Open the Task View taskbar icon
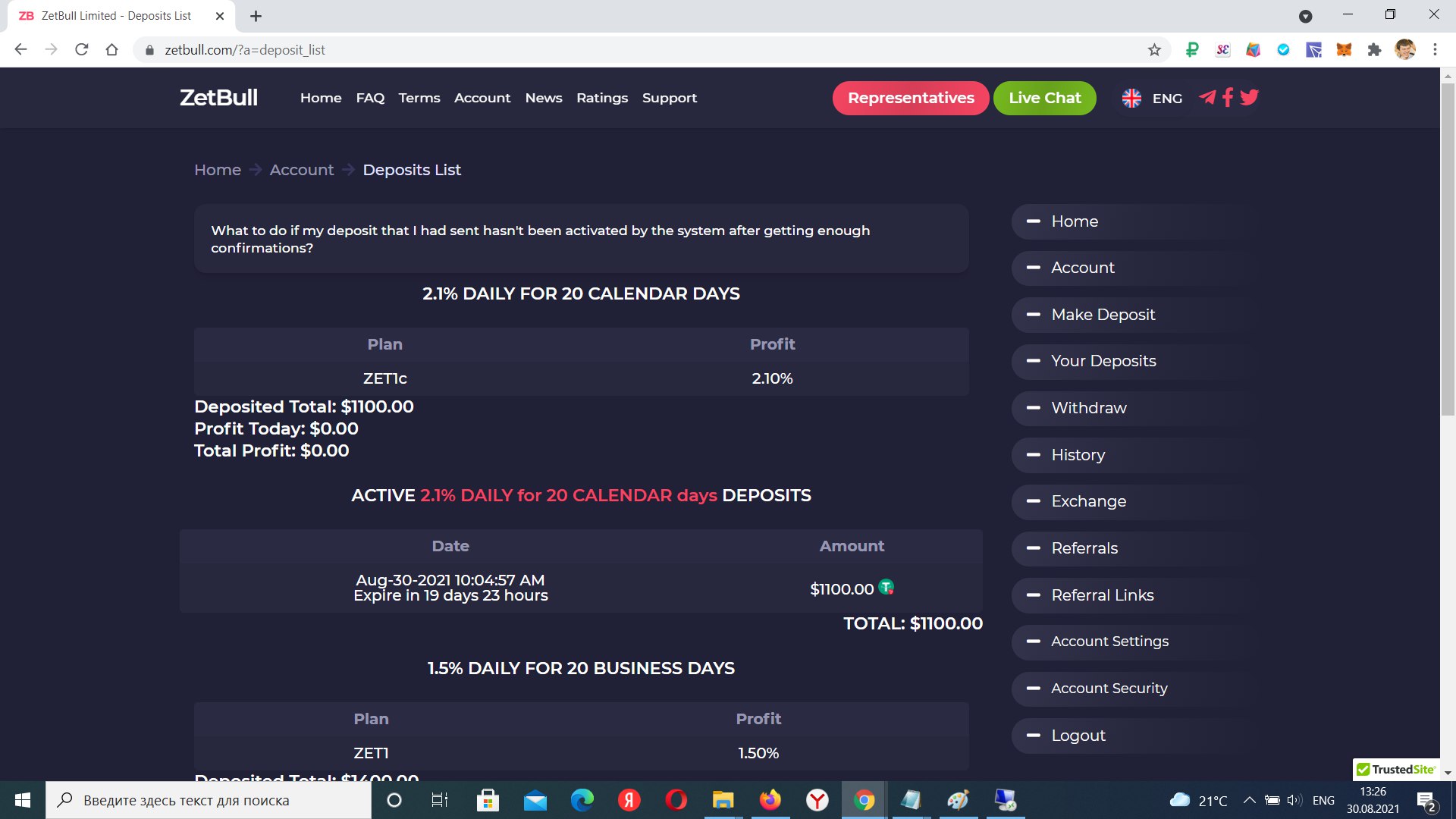The height and width of the screenshot is (819, 1456). tap(440, 800)
